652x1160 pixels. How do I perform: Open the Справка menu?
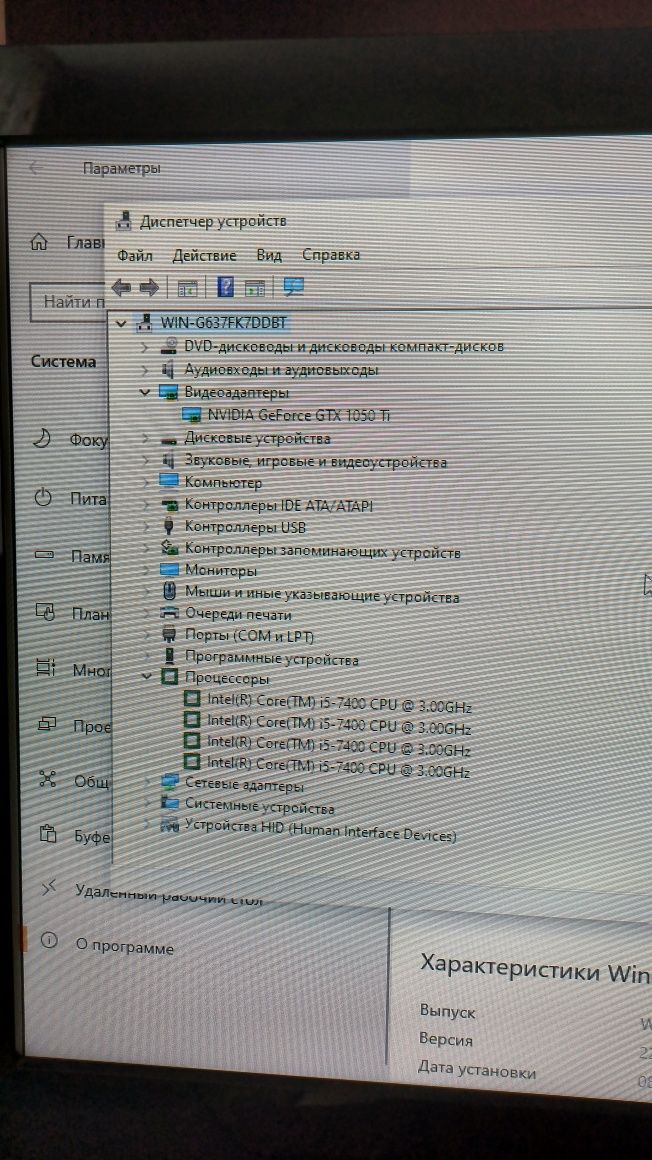(x=331, y=254)
